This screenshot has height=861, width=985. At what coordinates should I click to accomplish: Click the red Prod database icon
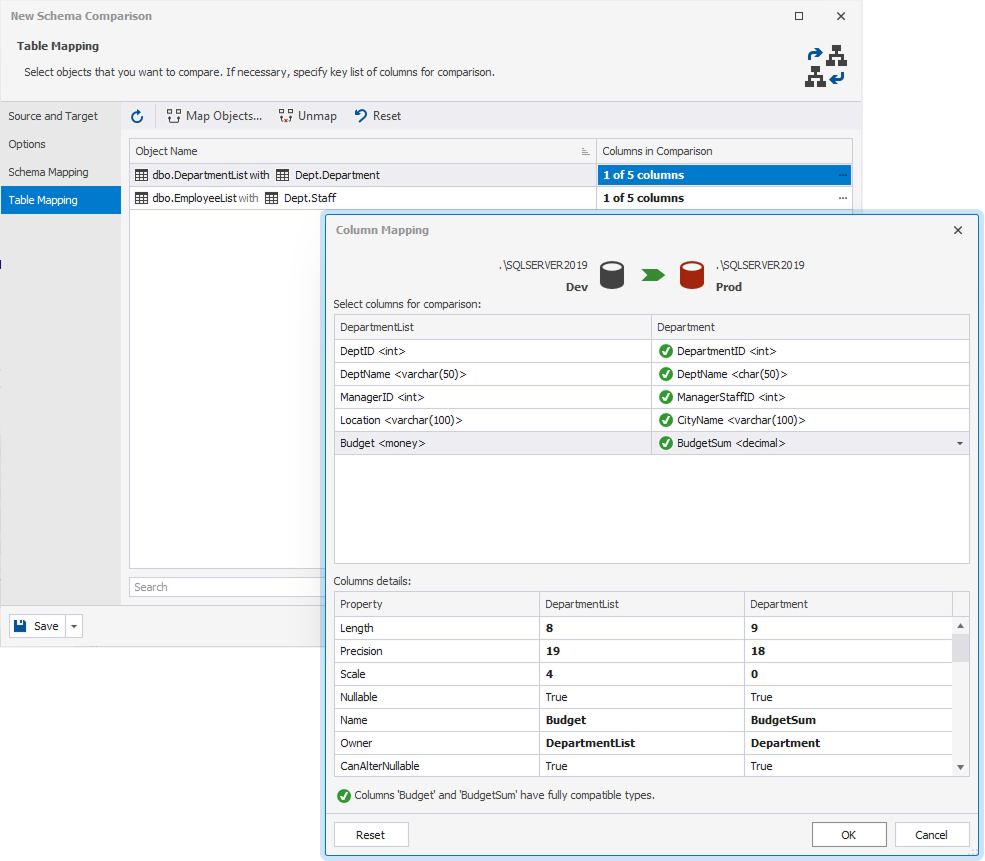point(692,275)
